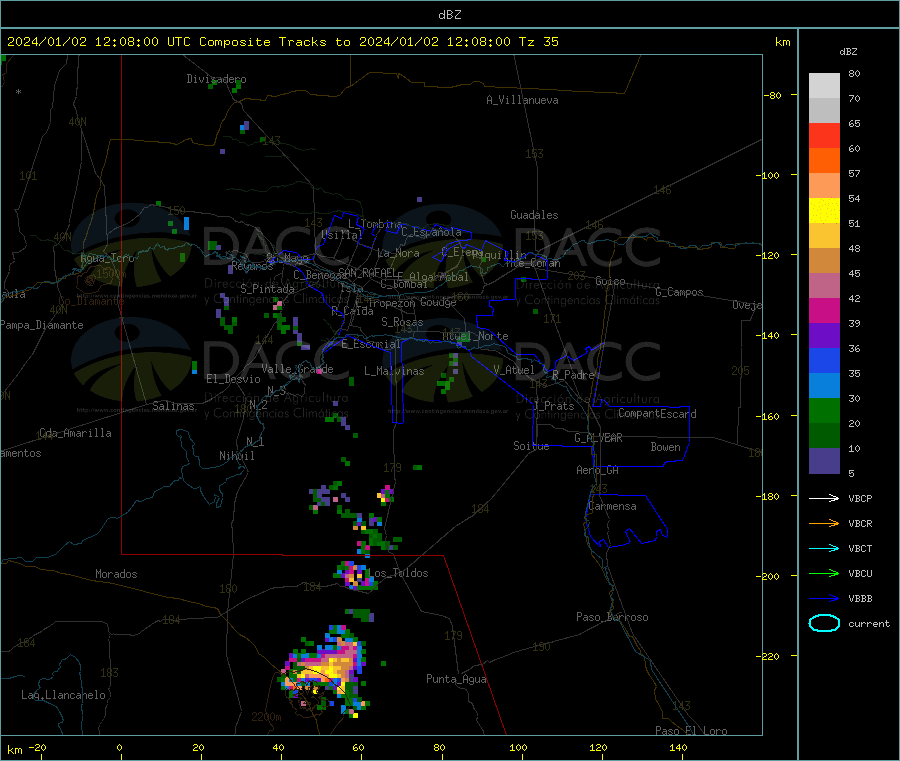This screenshot has height=761, width=900.
Task: Click the SAN_RAFAEL city label
Action: coord(367,273)
